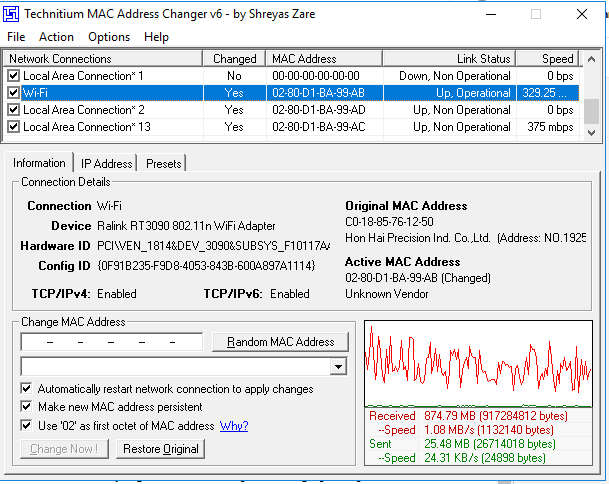Screen dimensions: 609x484
Task: Click the Hardware ID value
Action: (213, 246)
